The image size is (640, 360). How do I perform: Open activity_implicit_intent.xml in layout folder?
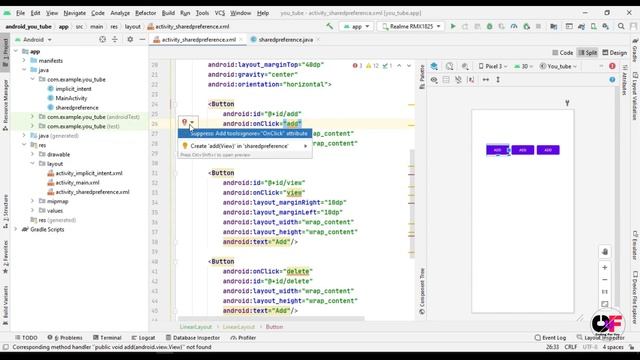click(88, 173)
